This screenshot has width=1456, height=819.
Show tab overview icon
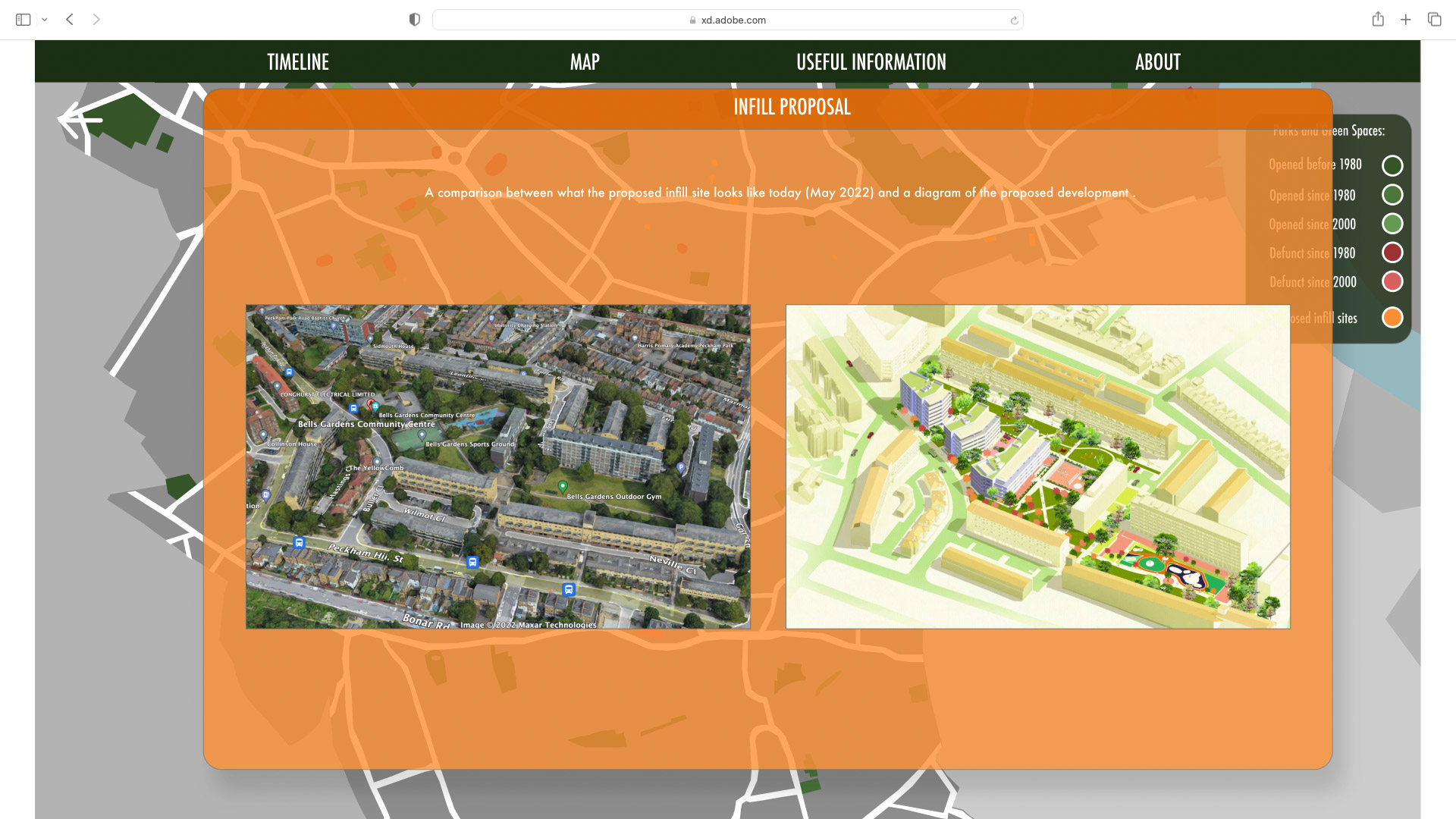tap(1434, 20)
